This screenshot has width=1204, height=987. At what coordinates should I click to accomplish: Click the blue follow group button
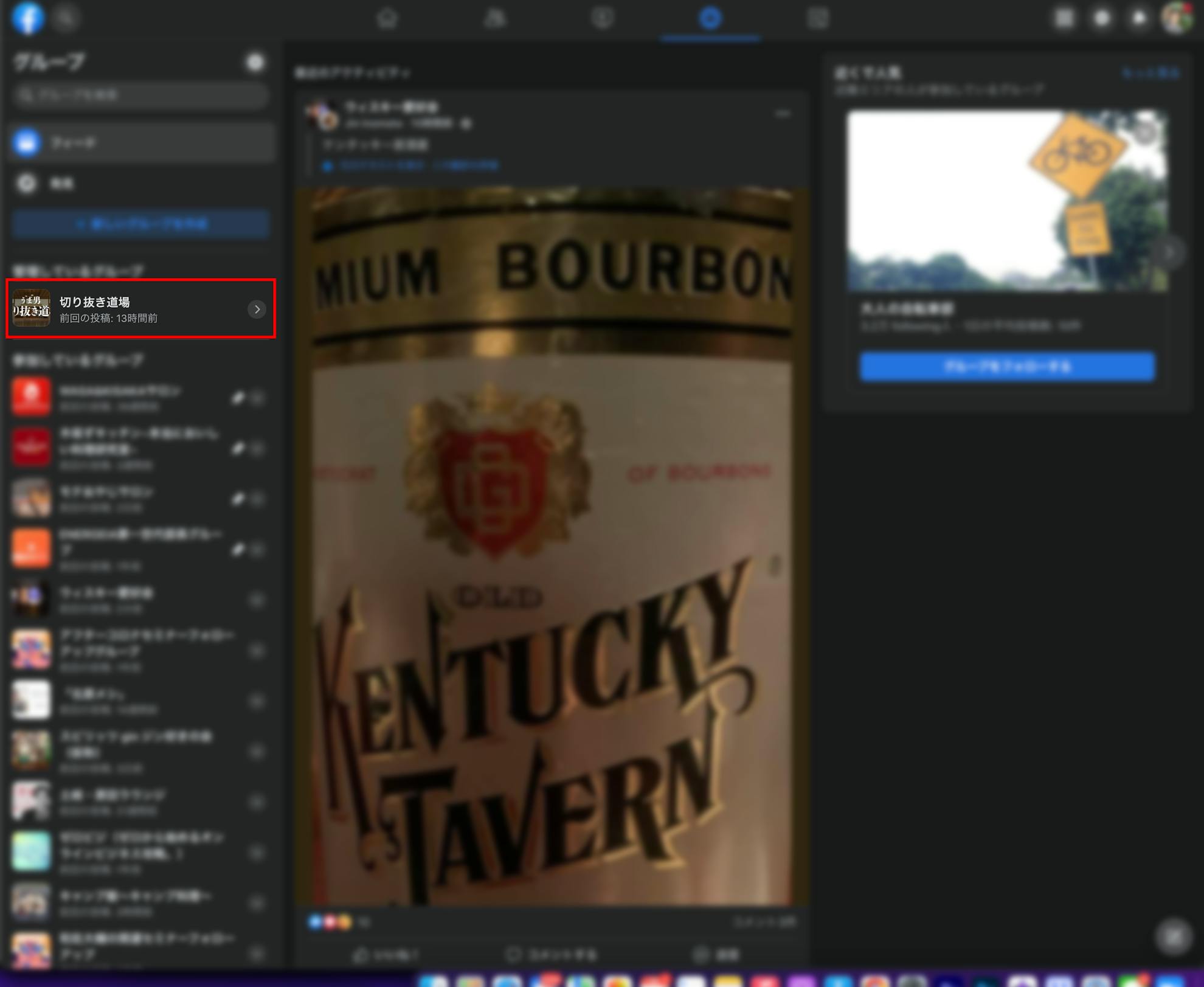[x=1007, y=367]
